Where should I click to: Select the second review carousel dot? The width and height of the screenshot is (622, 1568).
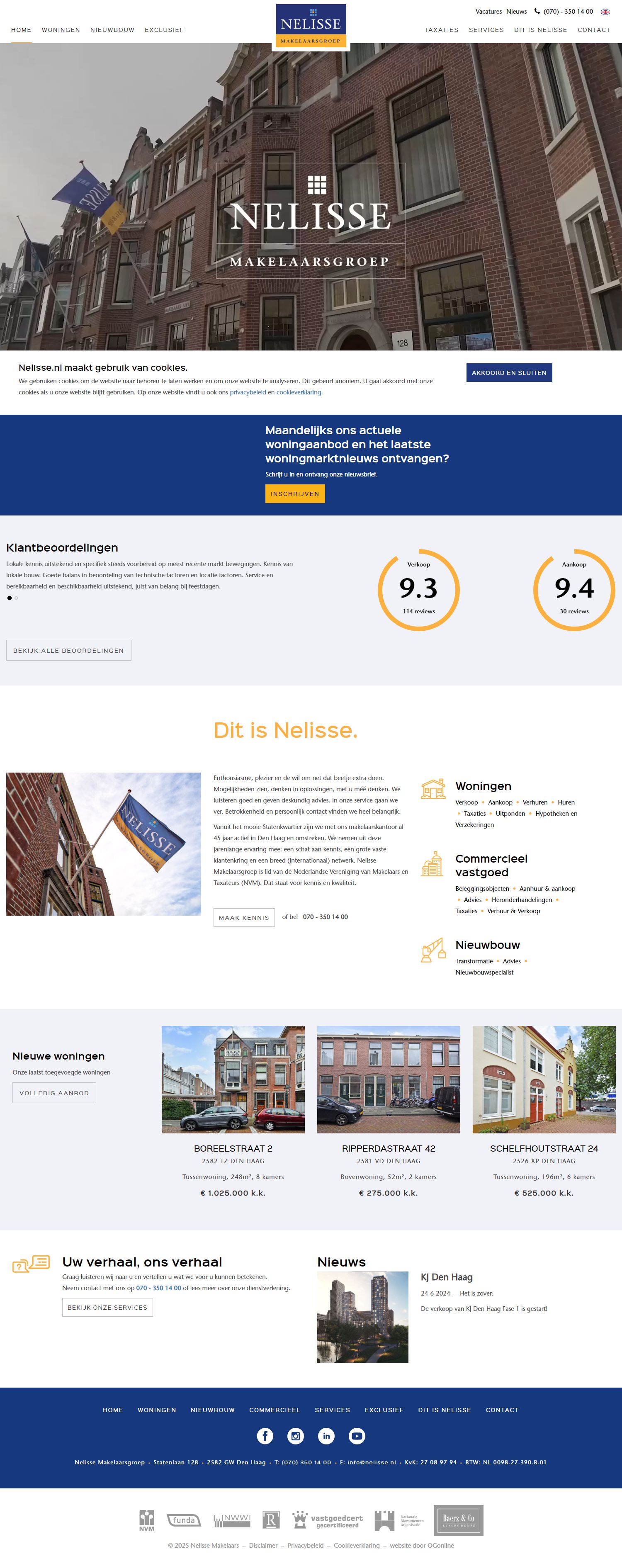pyautogui.click(x=17, y=598)
